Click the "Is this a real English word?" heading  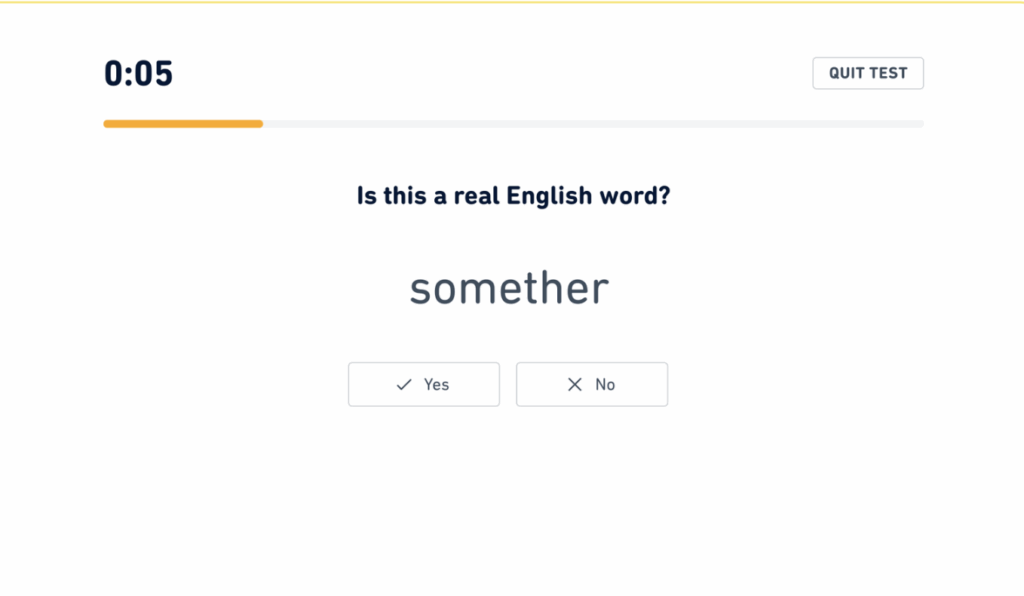(513, 196)
